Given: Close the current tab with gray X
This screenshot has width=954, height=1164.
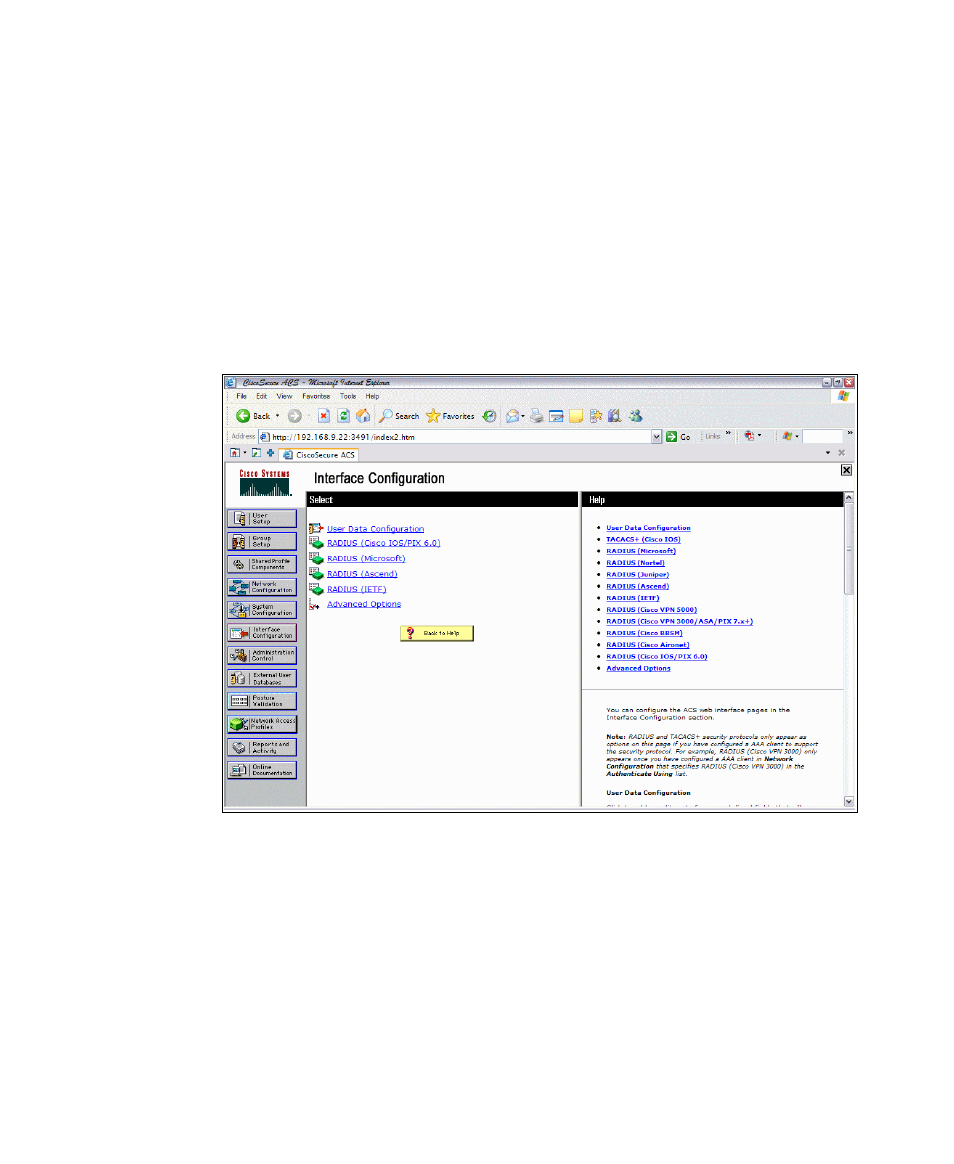Looking at the screenshot, I should click(x=842, y=453).
